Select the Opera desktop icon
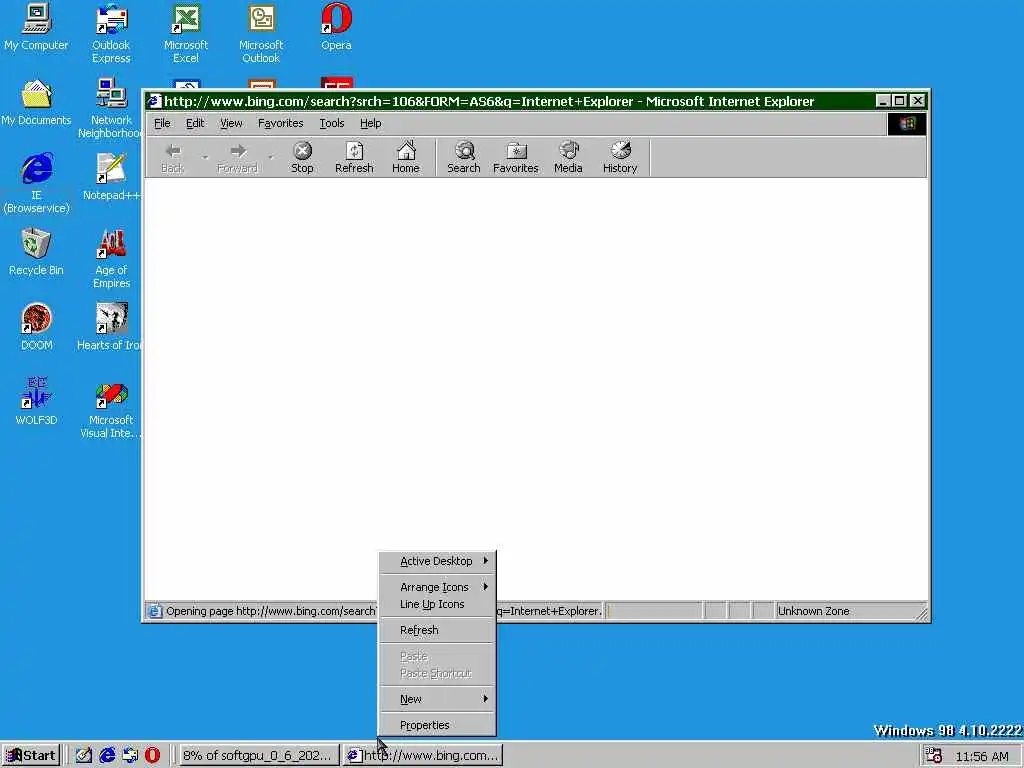This screenshot has height=768, width=1024. tap(336, 27)
